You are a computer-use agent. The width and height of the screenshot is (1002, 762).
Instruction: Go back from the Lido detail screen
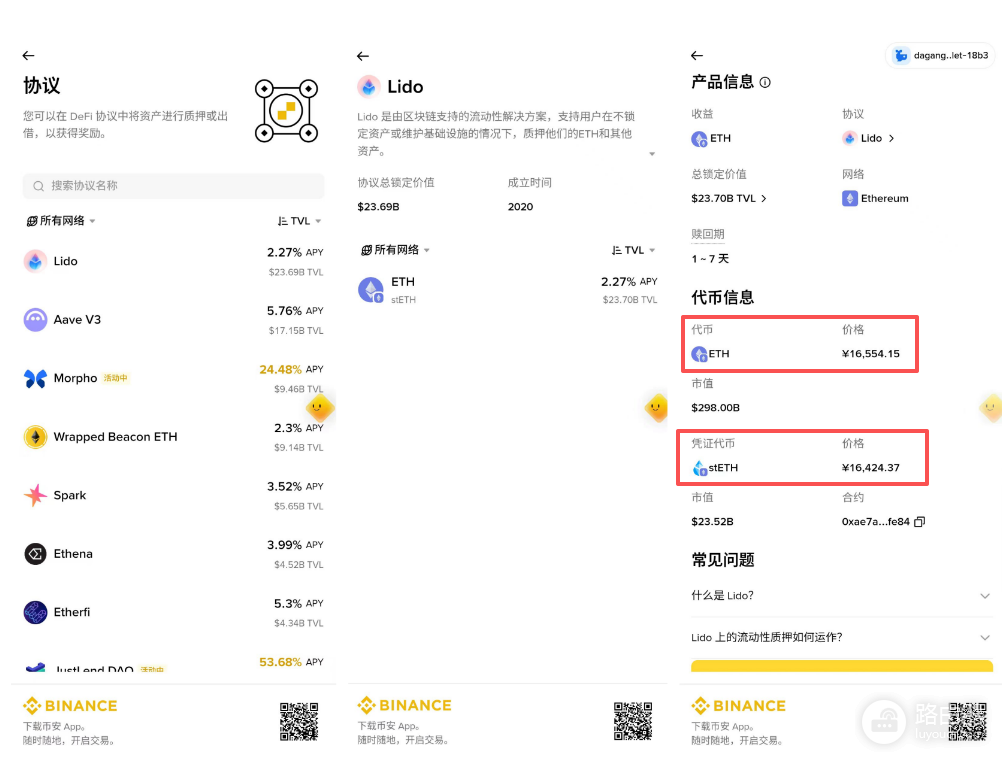(x=363, y=56)
